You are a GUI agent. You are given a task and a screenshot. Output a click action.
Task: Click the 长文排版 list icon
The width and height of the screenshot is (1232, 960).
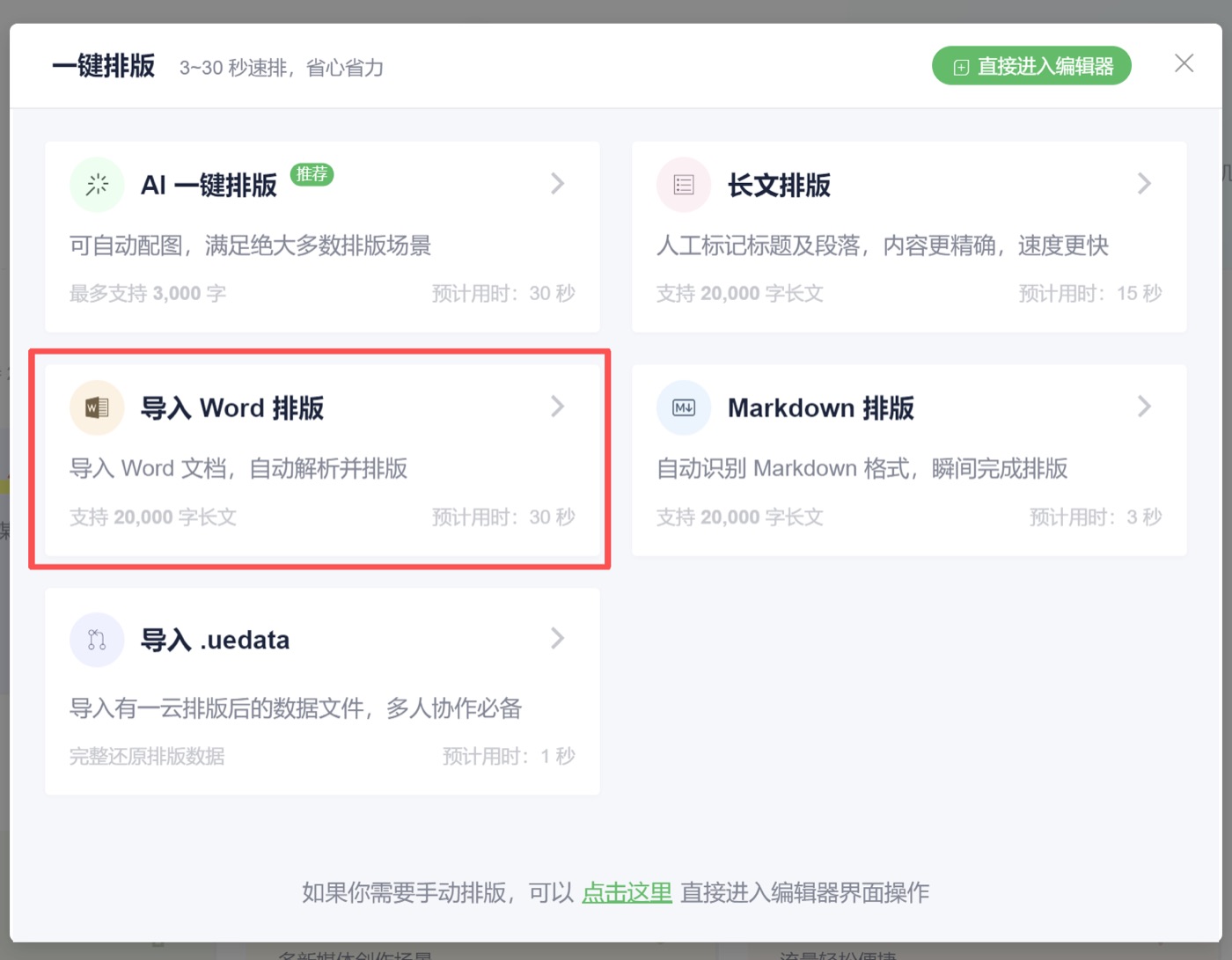click(684, 185)
